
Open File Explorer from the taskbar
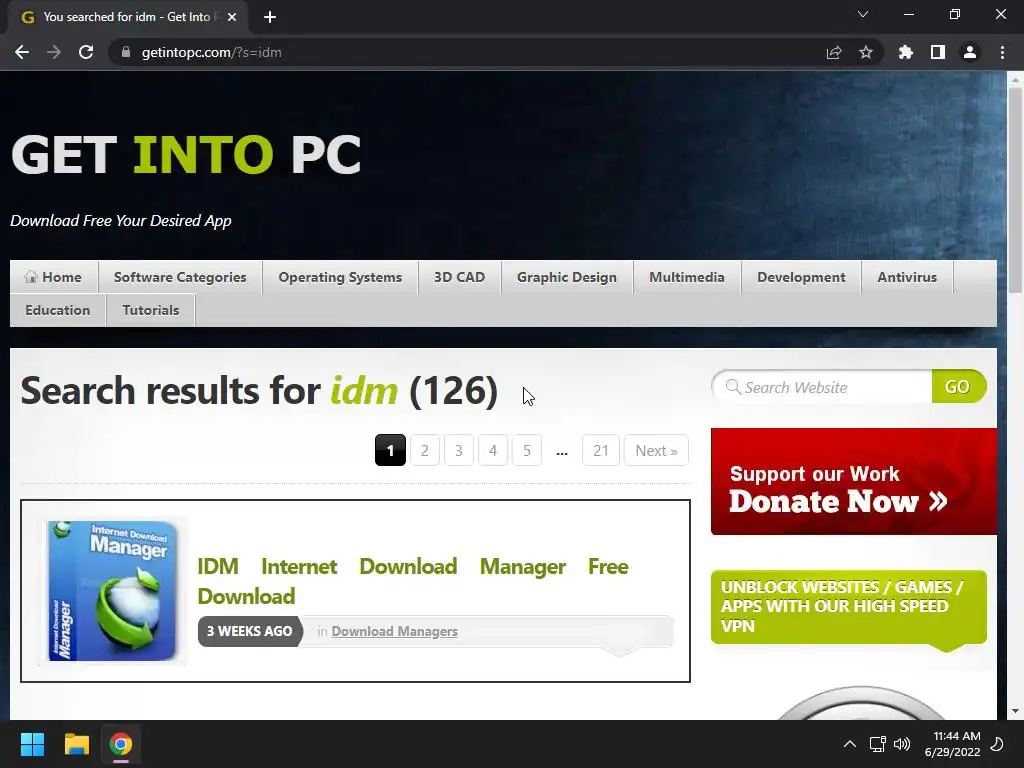point(76,744)
